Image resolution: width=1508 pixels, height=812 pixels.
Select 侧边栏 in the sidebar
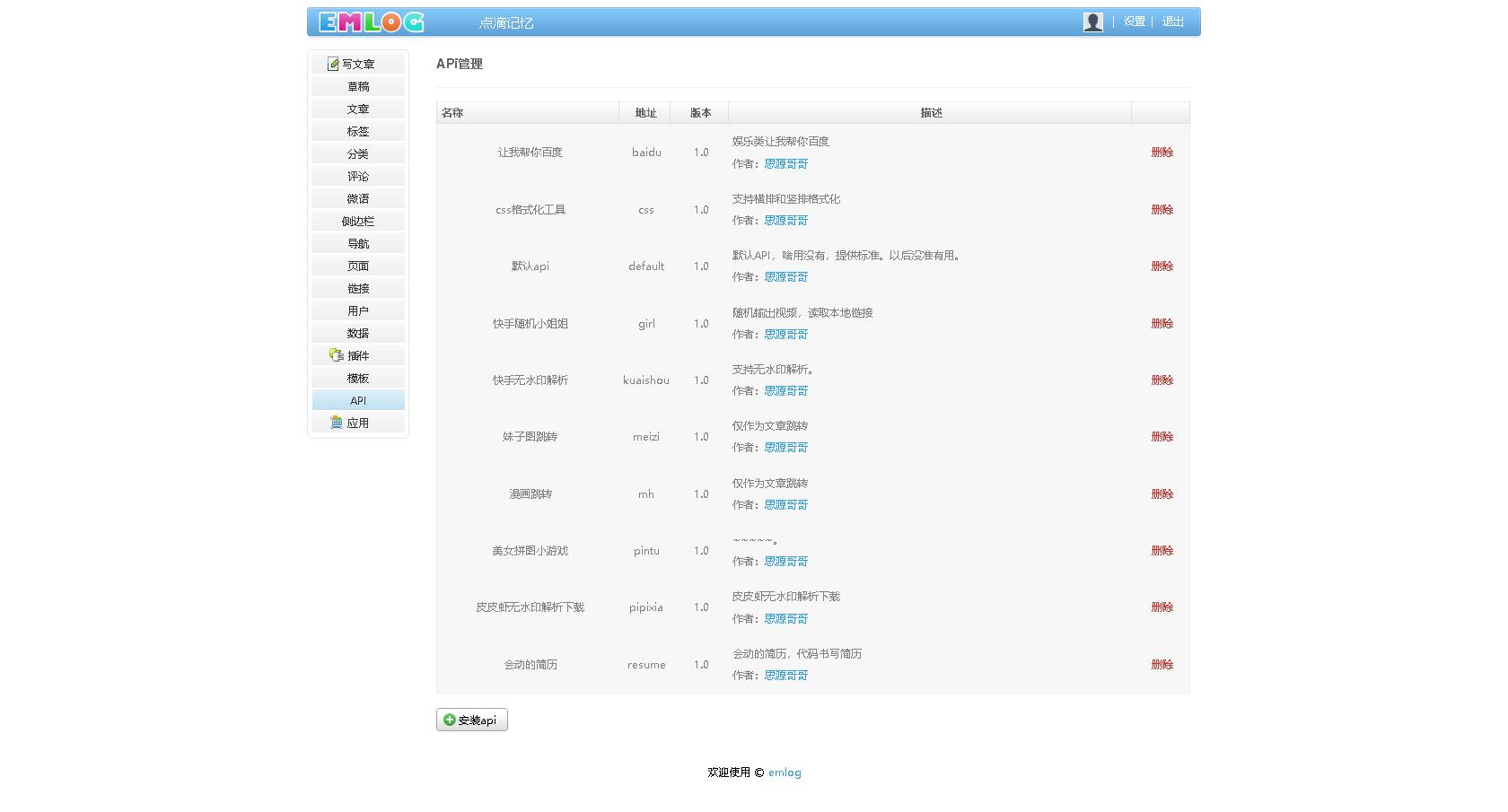point(357,221)
